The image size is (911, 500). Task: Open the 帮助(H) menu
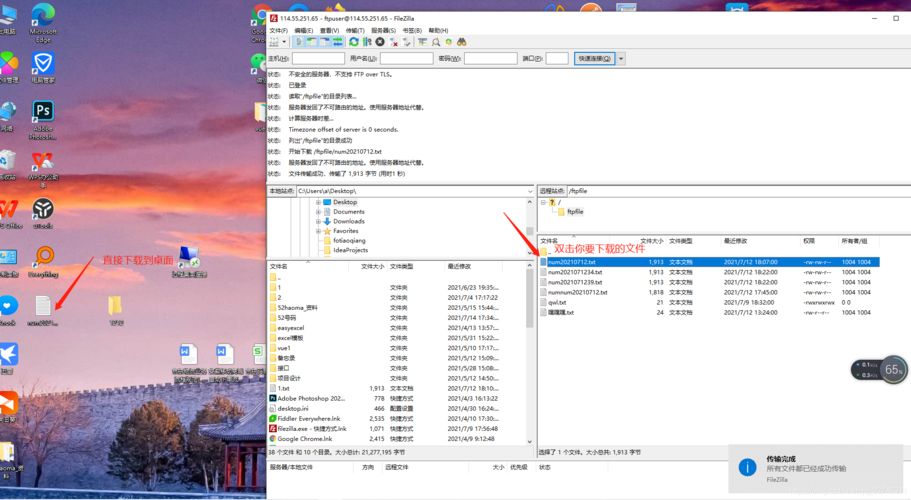(x=438, y=30)
